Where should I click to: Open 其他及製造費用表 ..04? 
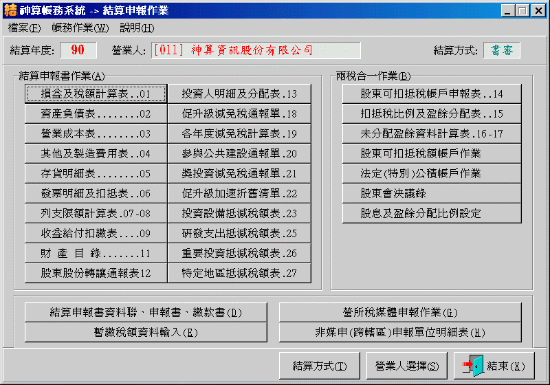[x=96, y=154]
